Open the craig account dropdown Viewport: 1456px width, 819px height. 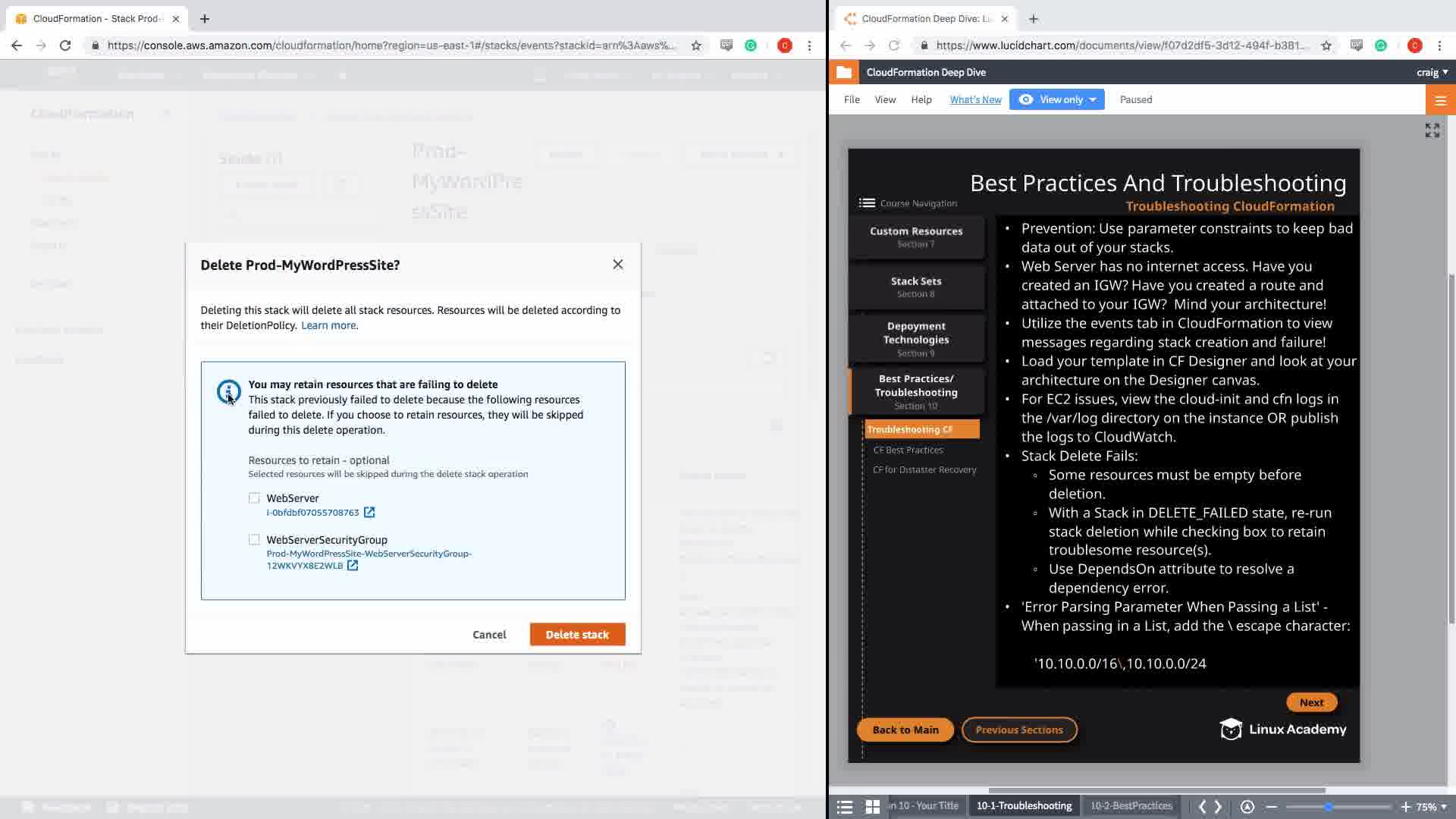point(1432,72)
